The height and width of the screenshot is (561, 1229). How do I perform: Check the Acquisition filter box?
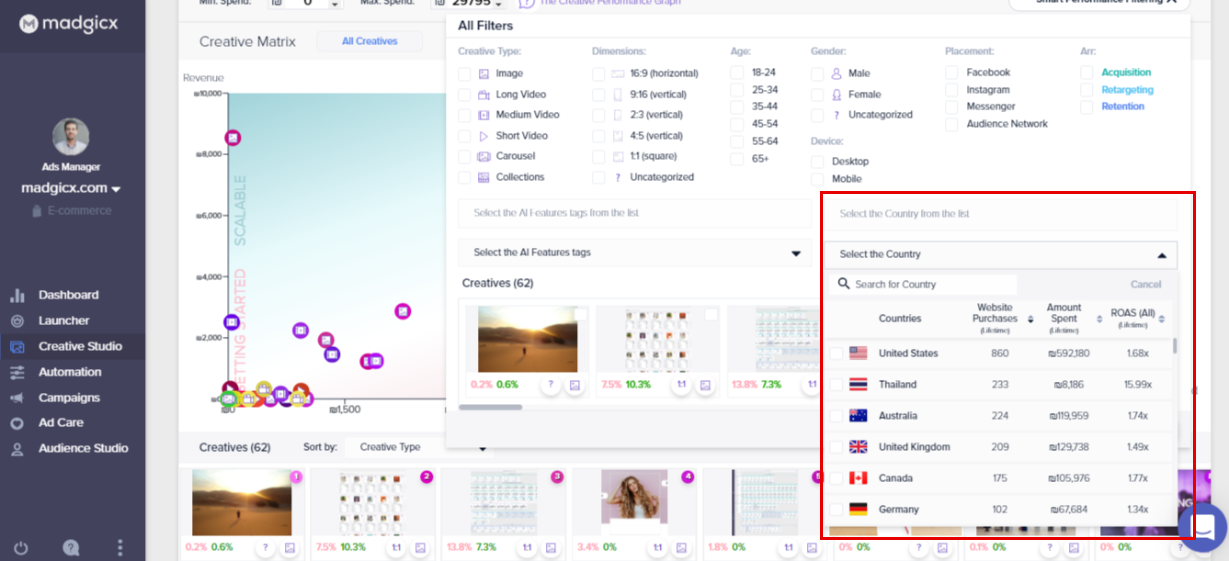point(1087,73)
